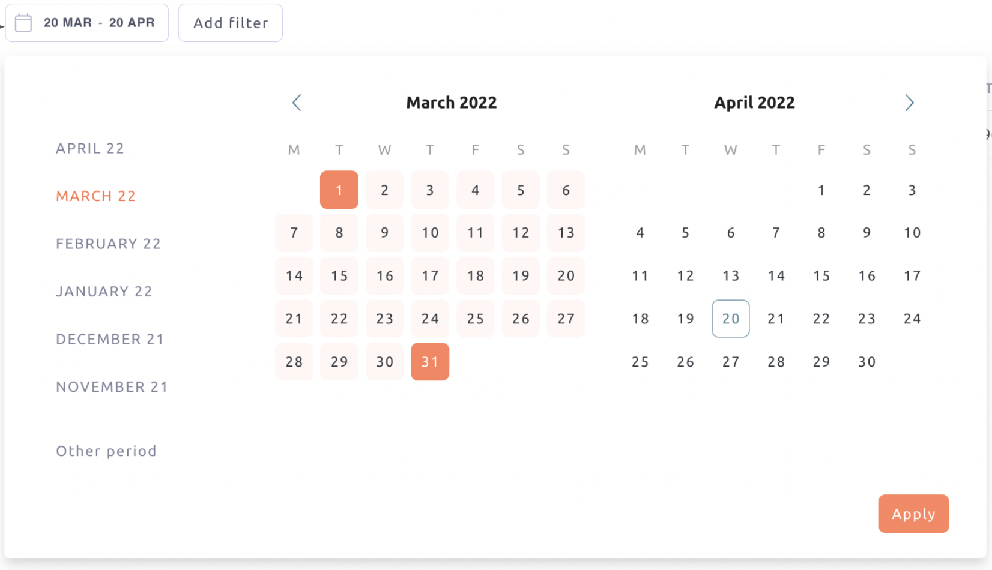The width and height of the screenshot is (992, 570).
Task: Select outlined April 20 date
Action: [731, 319]
